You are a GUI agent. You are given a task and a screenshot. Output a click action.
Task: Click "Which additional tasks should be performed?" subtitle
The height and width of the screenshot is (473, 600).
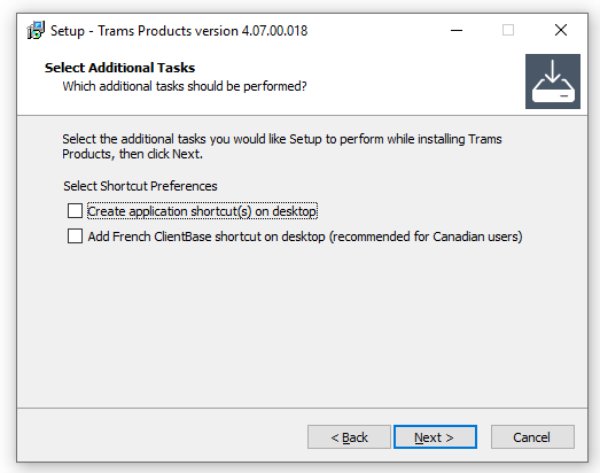pos(184,86)
